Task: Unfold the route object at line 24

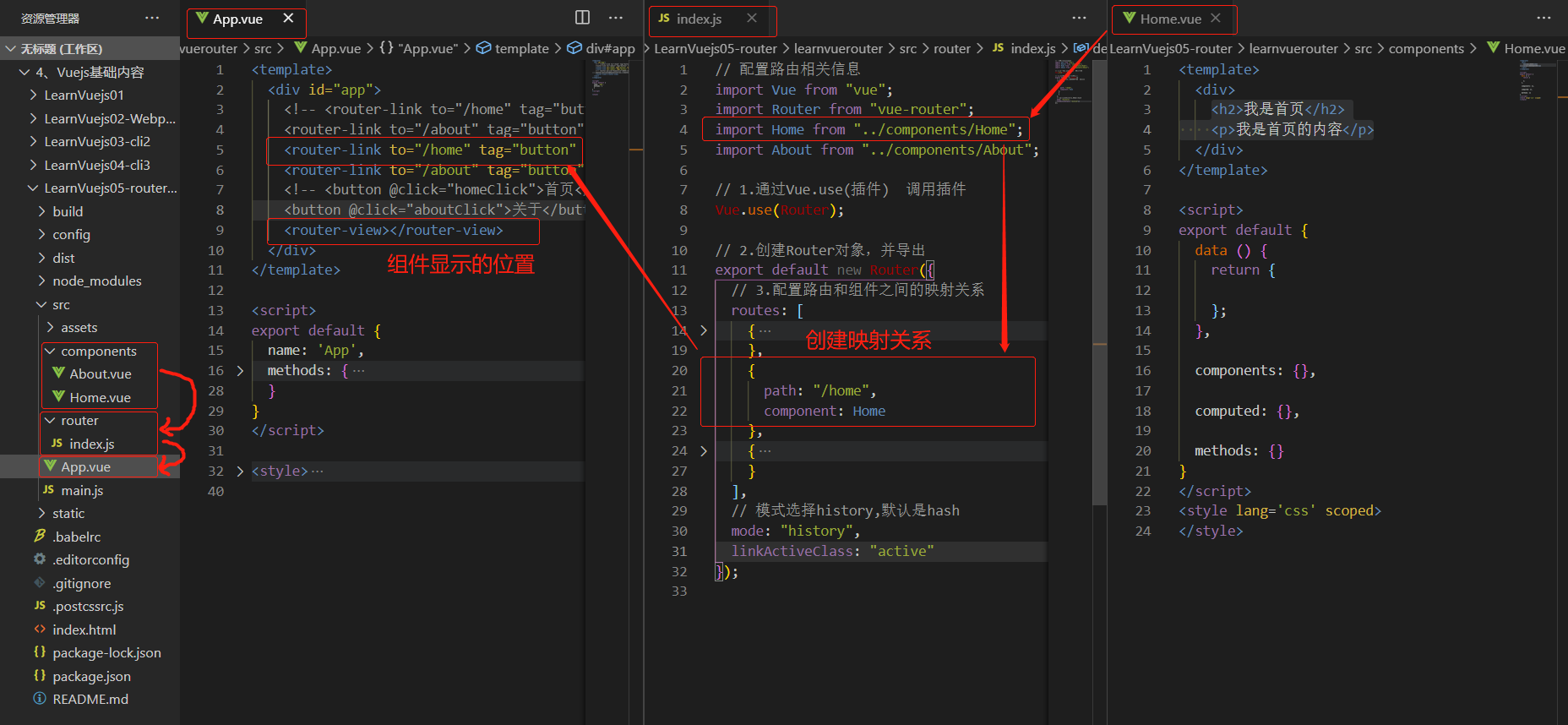Action: (x=703, y=451)
